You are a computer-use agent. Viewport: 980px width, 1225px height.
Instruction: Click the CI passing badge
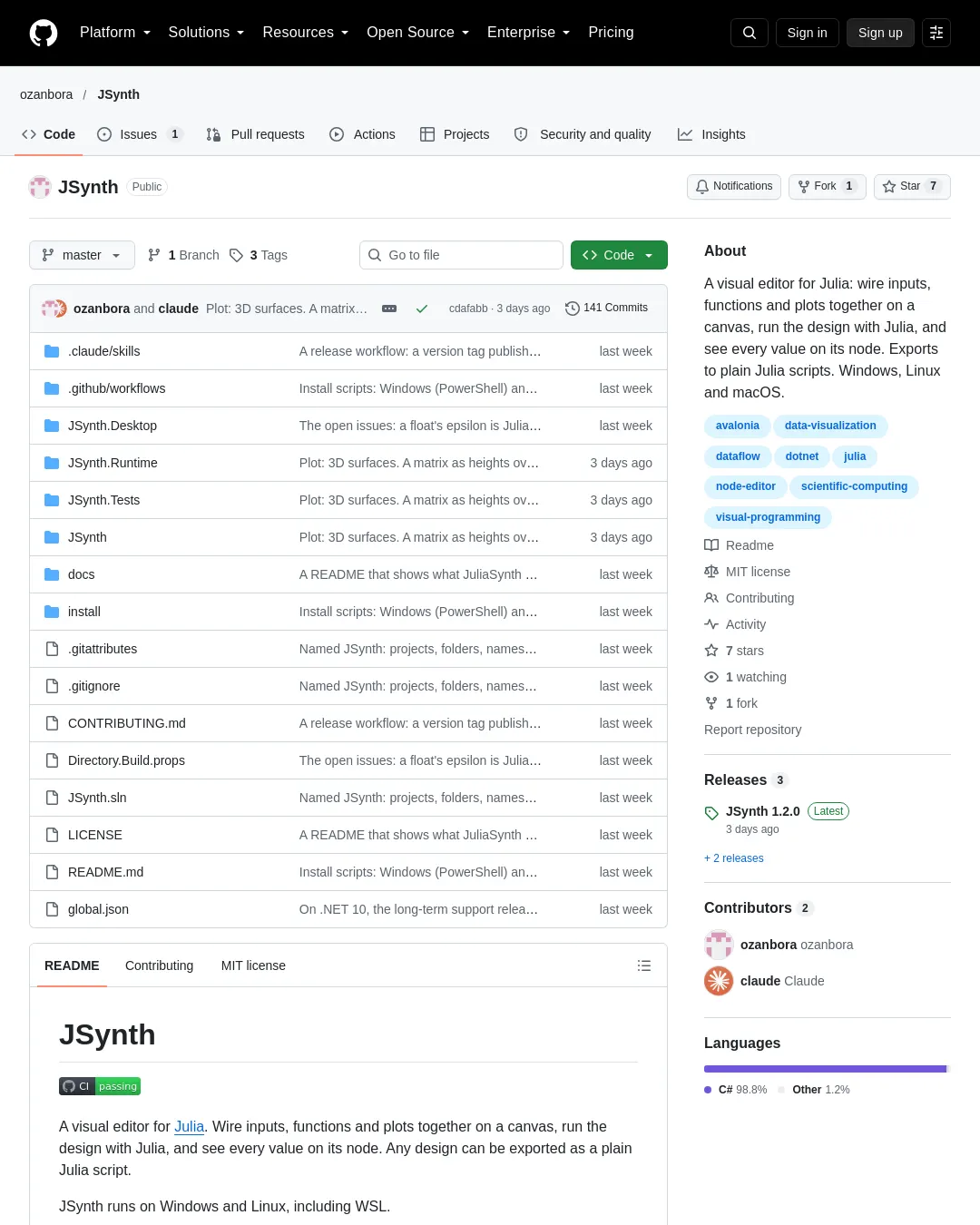(100, 1086)
